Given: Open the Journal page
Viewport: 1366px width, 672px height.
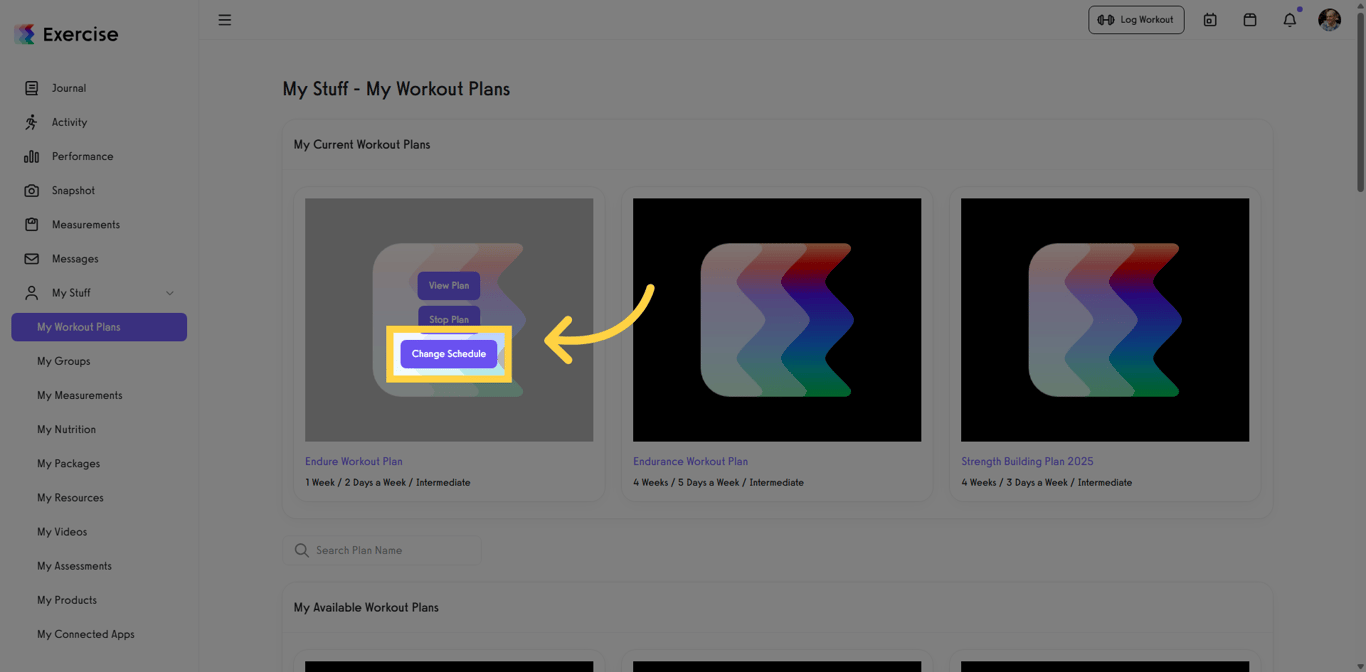Looking at the screenshot, I should pyautogui.click(x=69, y=88).
